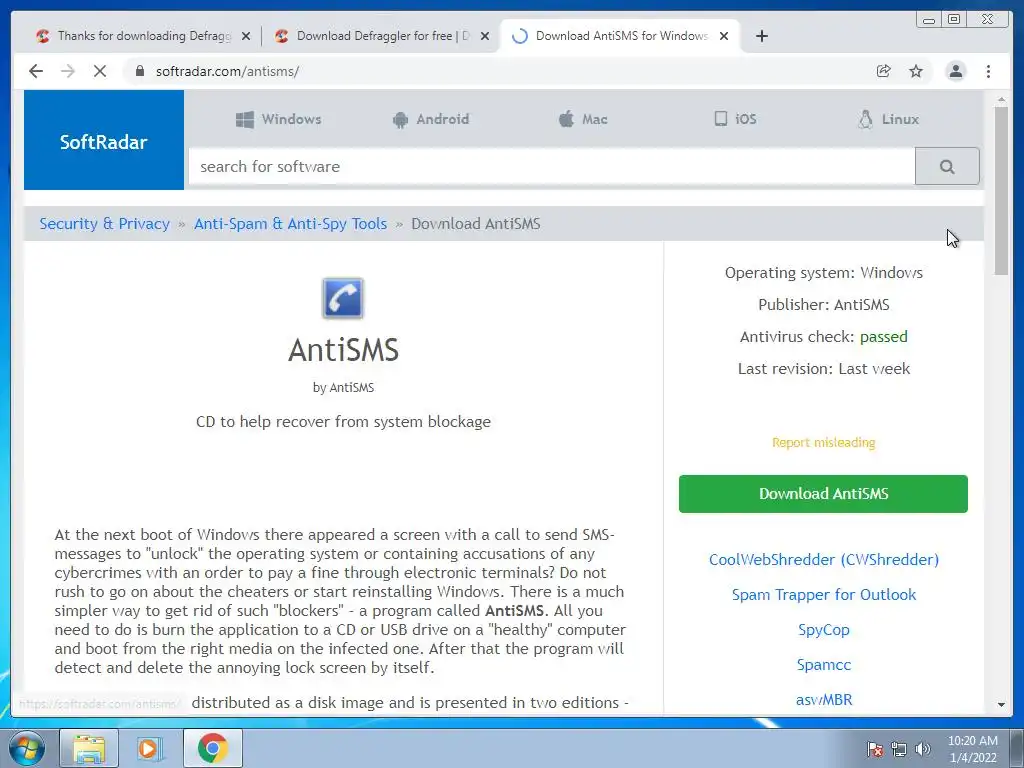
Task: Close the 'Thanks for downloading Defraggler' tab
Action: [246, 37]
